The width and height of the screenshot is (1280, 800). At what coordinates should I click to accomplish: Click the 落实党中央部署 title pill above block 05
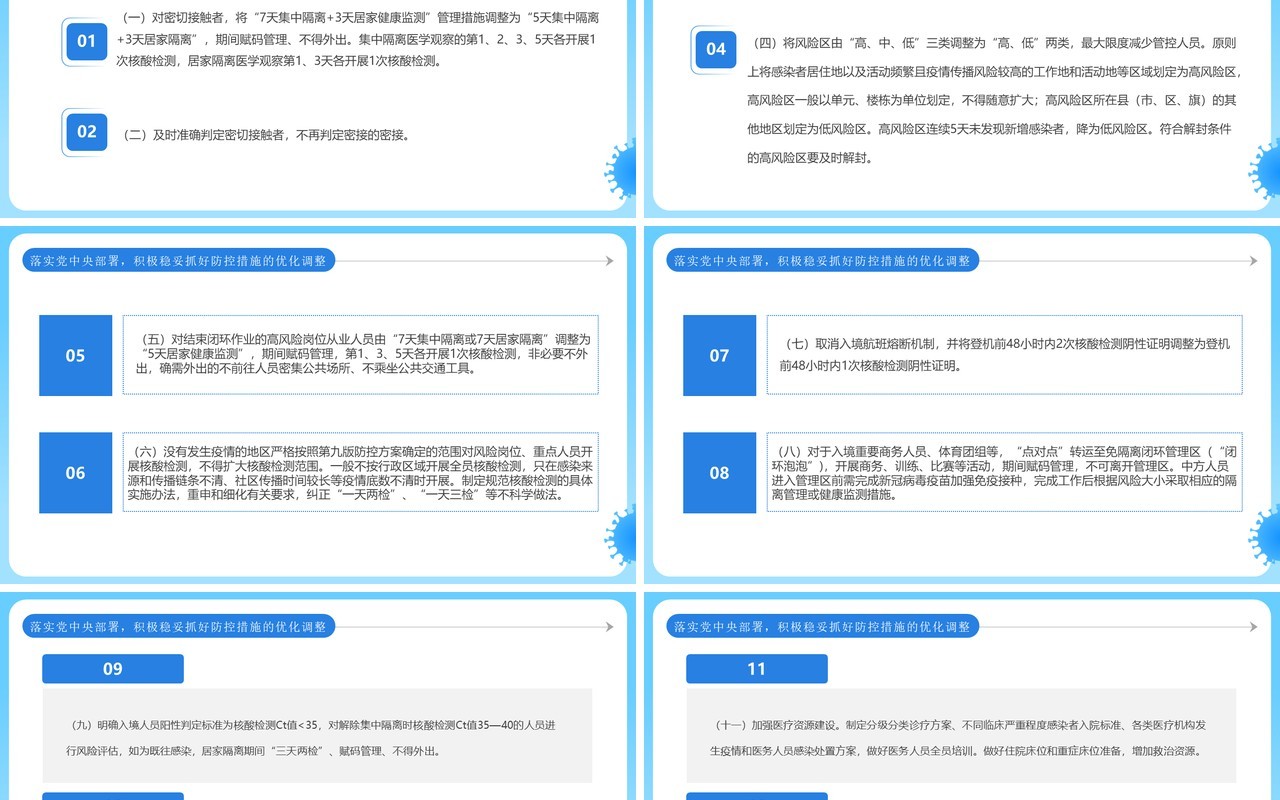(179, 261)
